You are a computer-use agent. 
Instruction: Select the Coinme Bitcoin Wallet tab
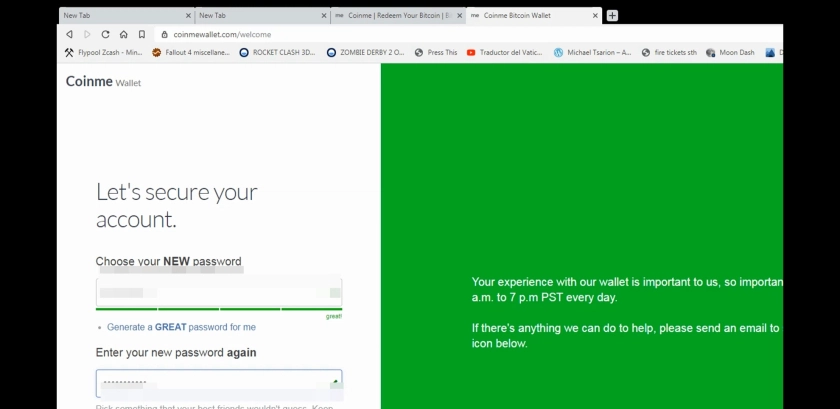click(534, 16)
